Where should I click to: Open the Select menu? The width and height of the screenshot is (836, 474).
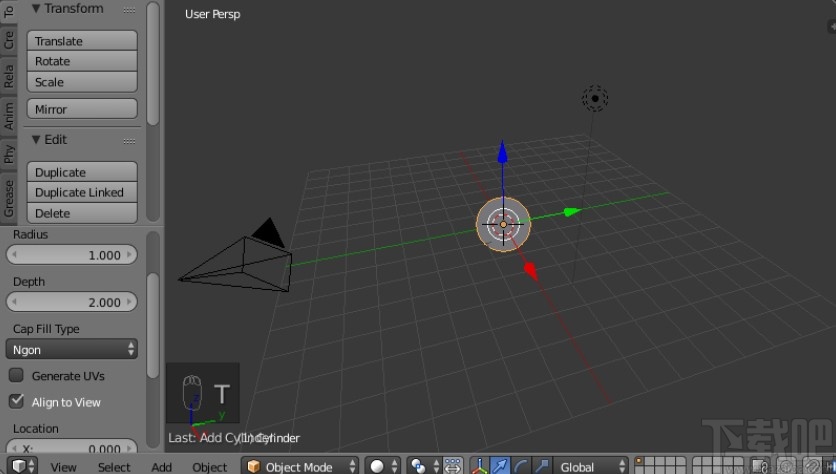(x=114, y=467)
